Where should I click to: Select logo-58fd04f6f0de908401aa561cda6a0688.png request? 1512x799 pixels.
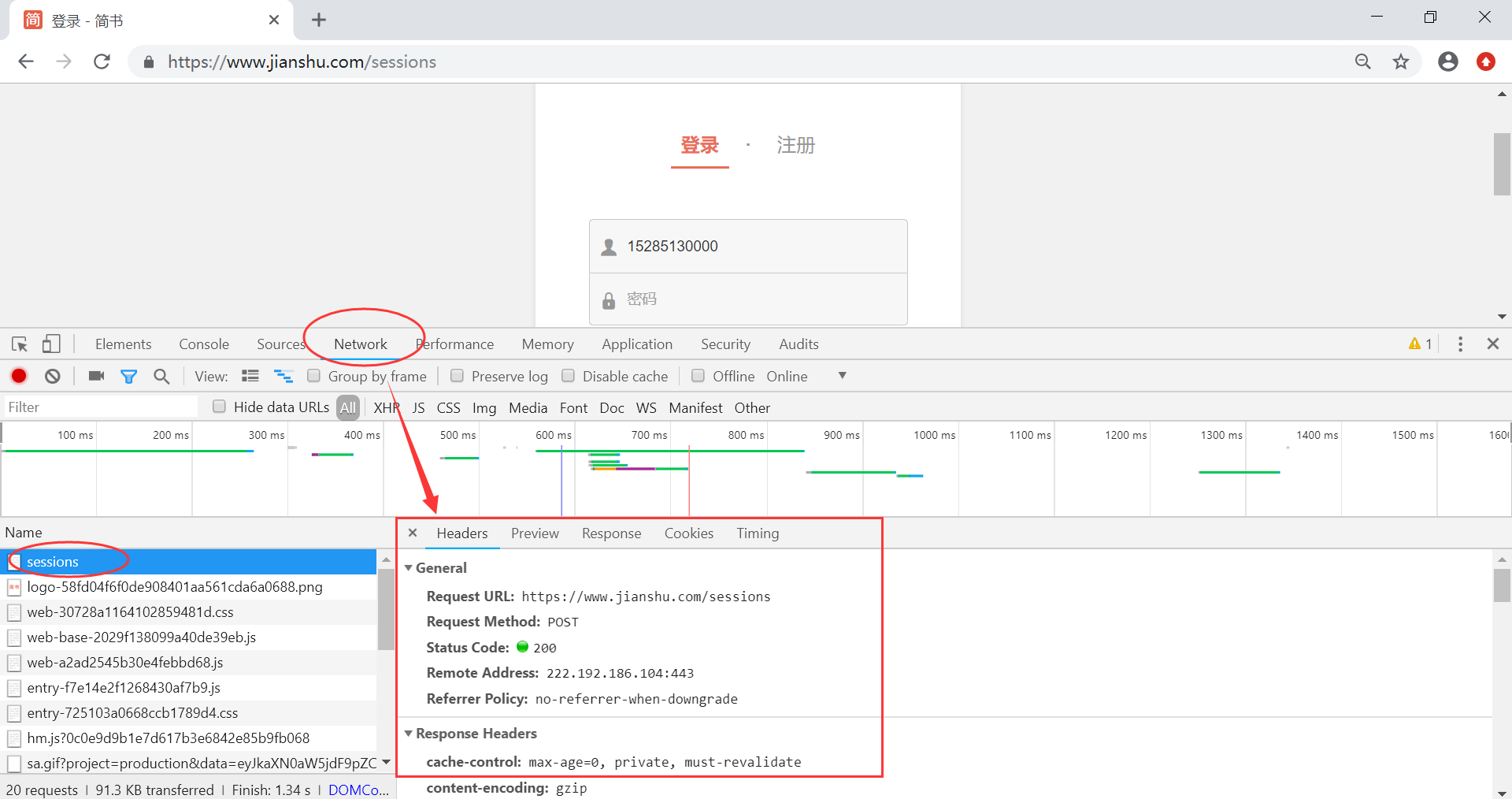coord(188,587)
